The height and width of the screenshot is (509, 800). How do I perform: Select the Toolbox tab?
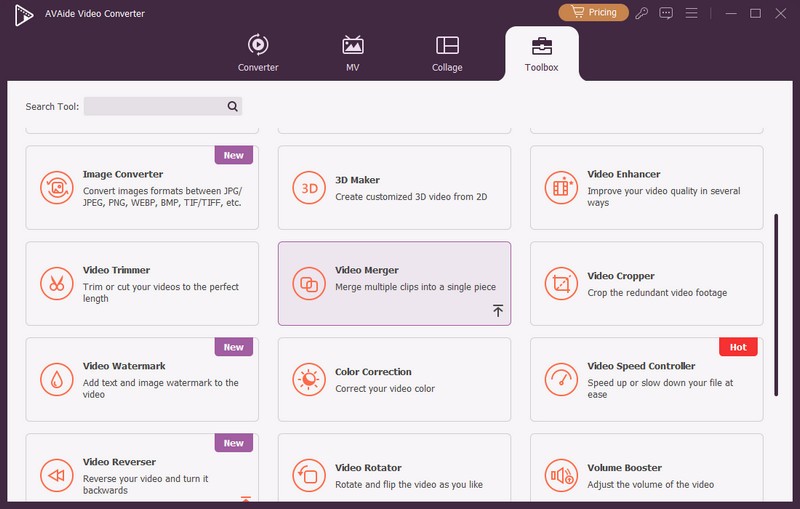pyautogui.click(x=542, y=54)
